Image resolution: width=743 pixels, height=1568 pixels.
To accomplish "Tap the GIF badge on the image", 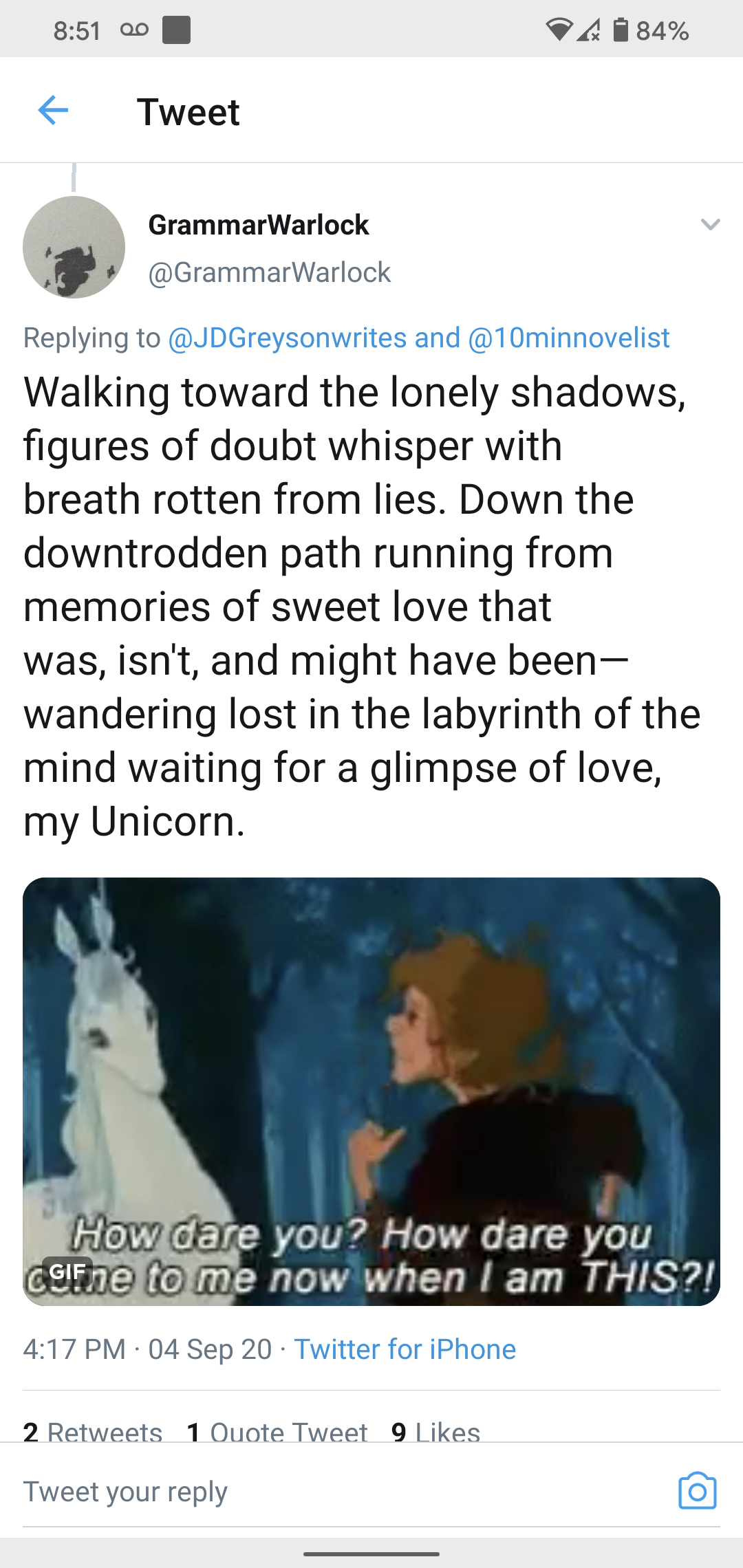I will pyautogui.click(x=67, y=1272).
